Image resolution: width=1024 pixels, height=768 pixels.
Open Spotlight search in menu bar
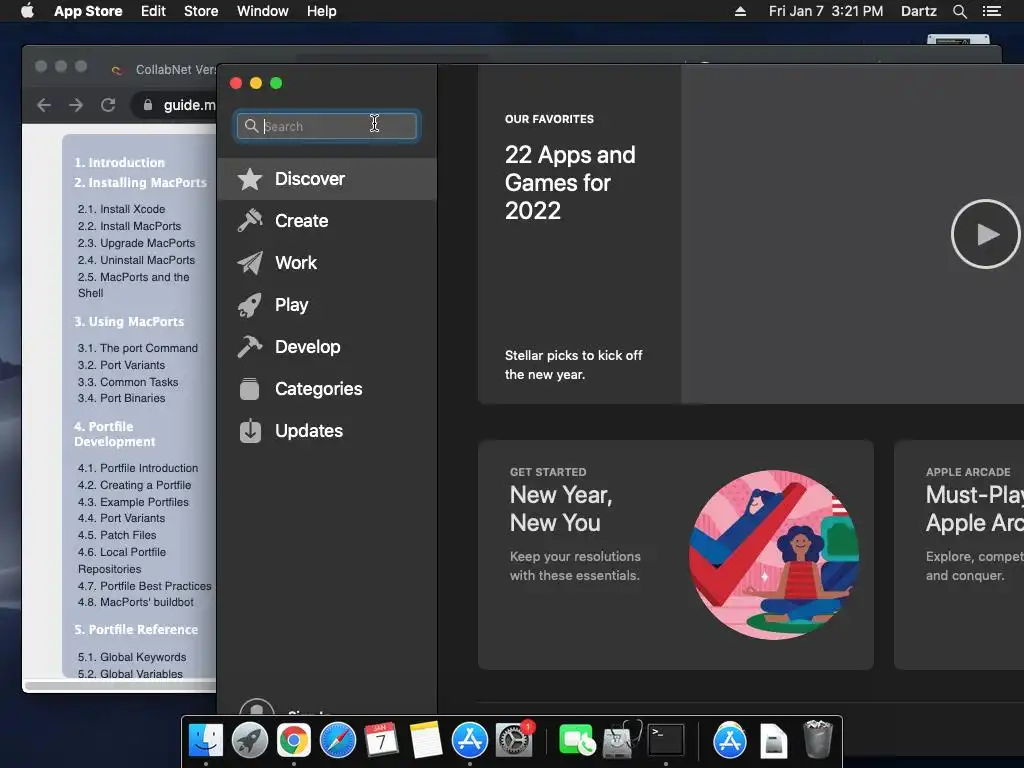coord(959,11)
